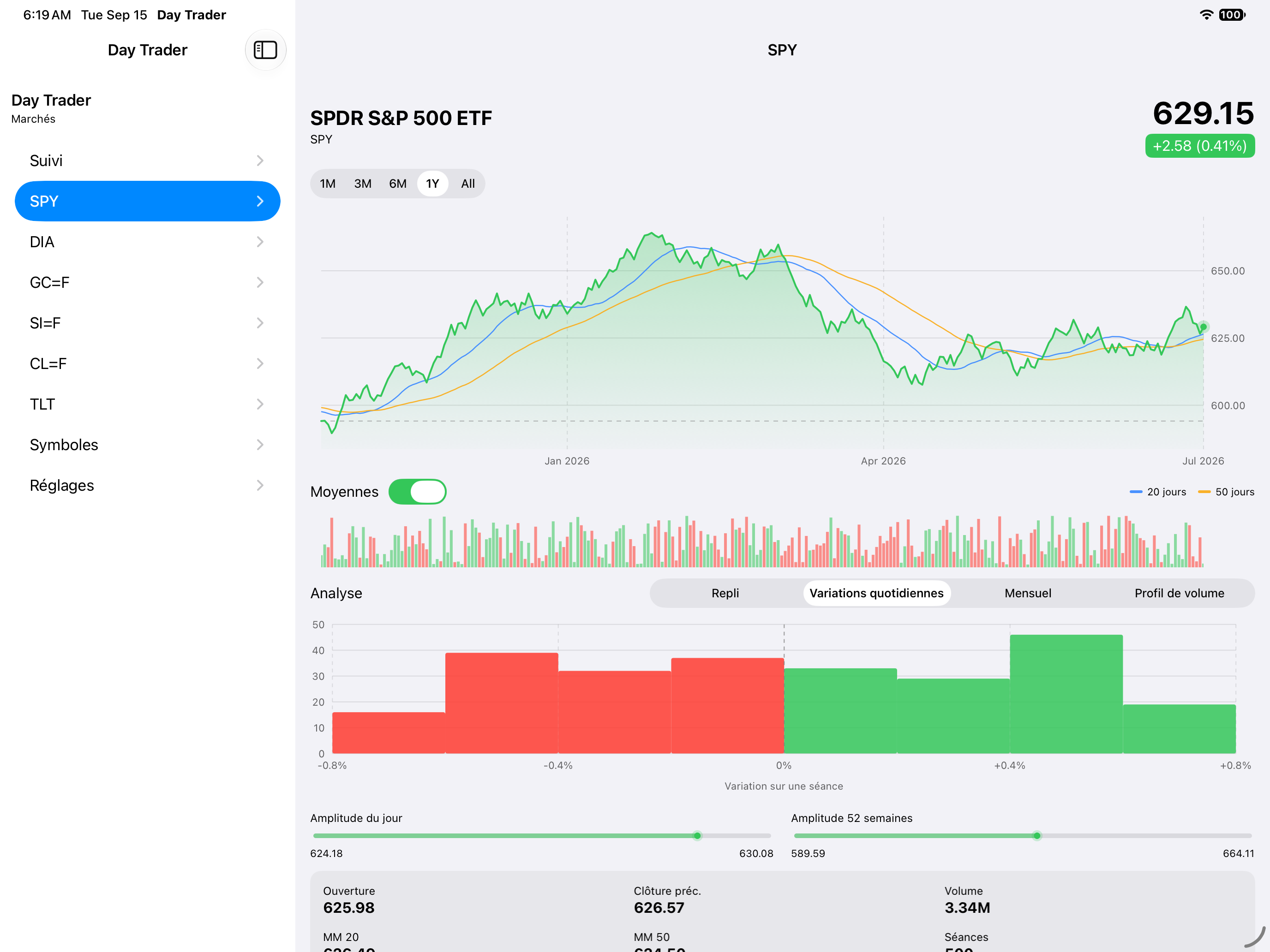Open the CL=F crude oil item
The width and height of the screenshot is (1270, 952).
click(148, 364)
